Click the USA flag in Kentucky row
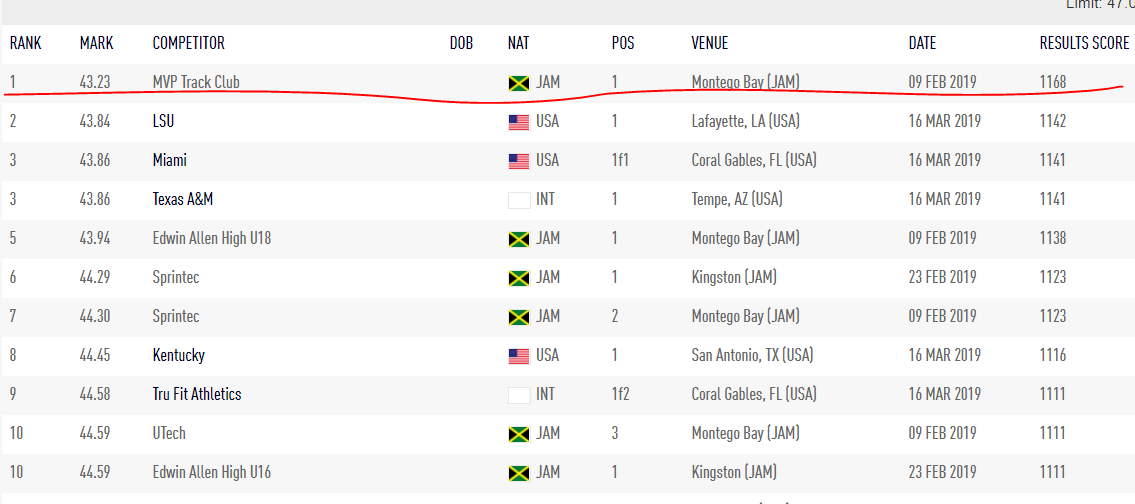Viewport: 1135px width, 504px height. (x=518, y=356)
